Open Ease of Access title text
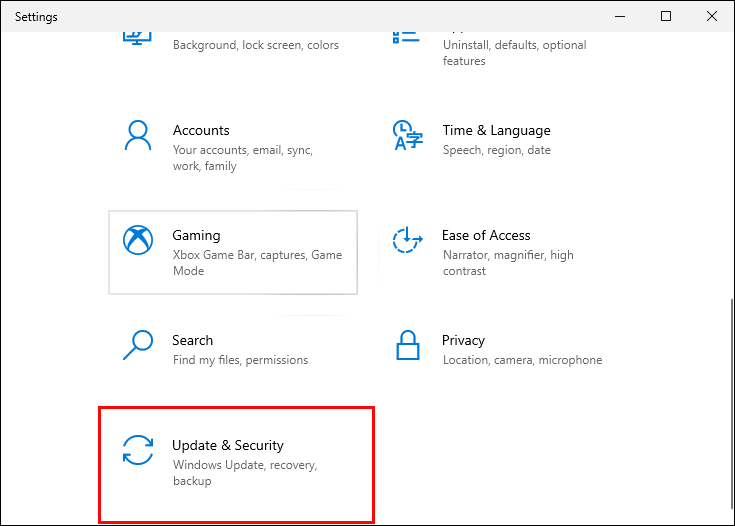This screenshot has width=735, height=526. 486,235
